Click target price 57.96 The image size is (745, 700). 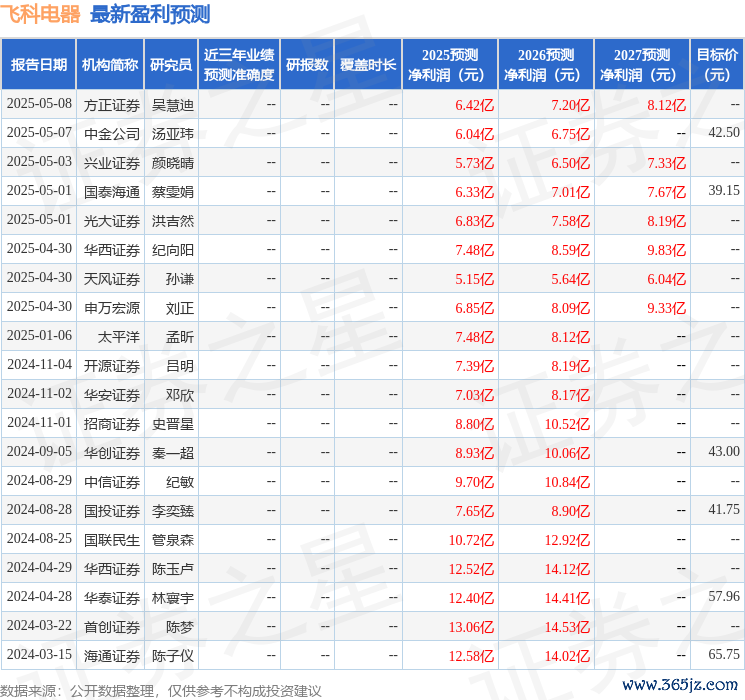pos(724,596)
